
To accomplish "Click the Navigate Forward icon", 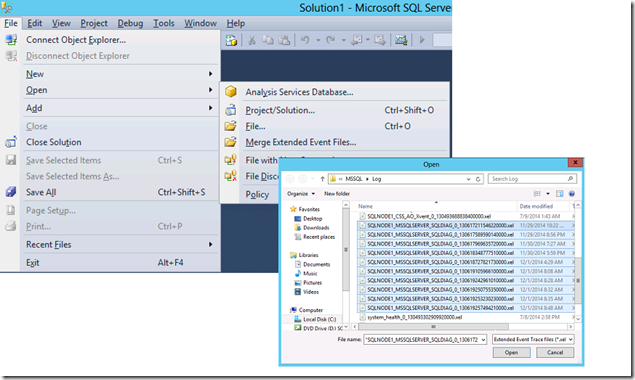I will tap(380, 40).
